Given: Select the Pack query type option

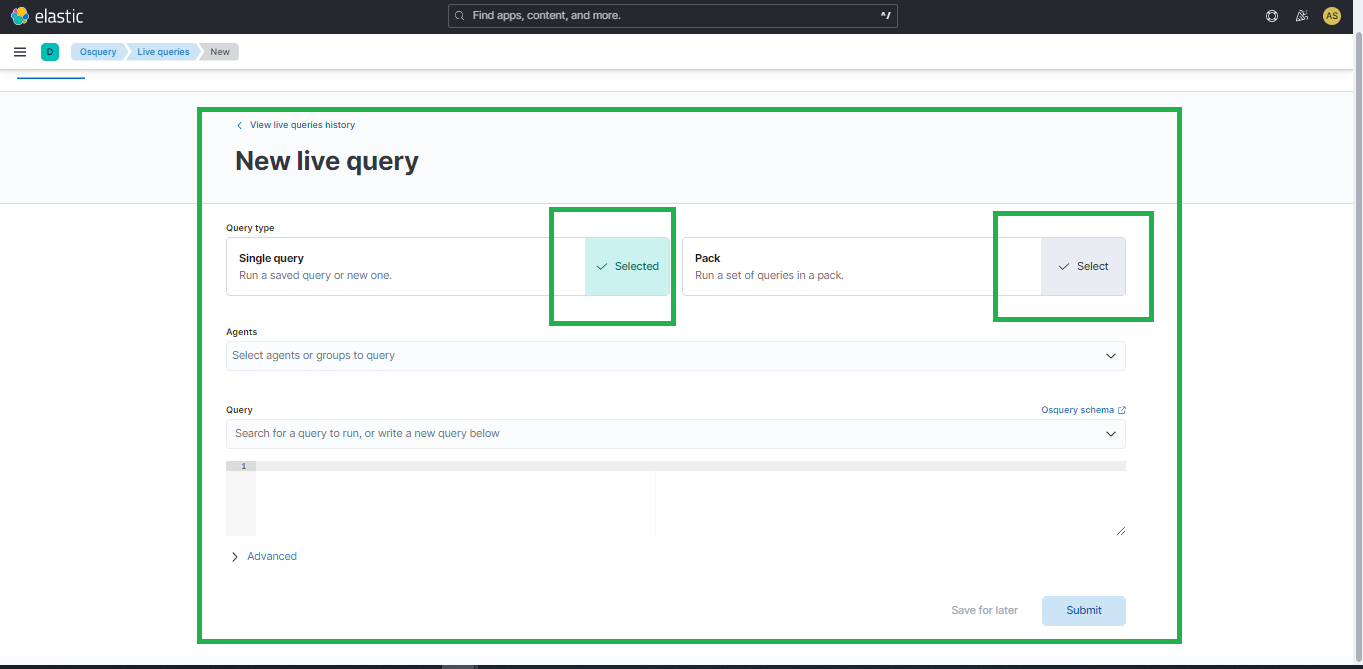Looking at the screenshot, I should point(1083,266).
